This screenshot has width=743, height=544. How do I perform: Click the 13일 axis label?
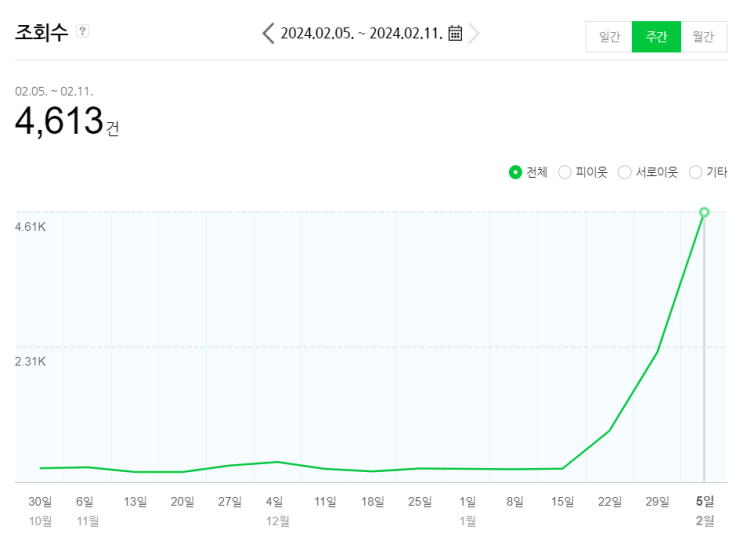point(136,501)
